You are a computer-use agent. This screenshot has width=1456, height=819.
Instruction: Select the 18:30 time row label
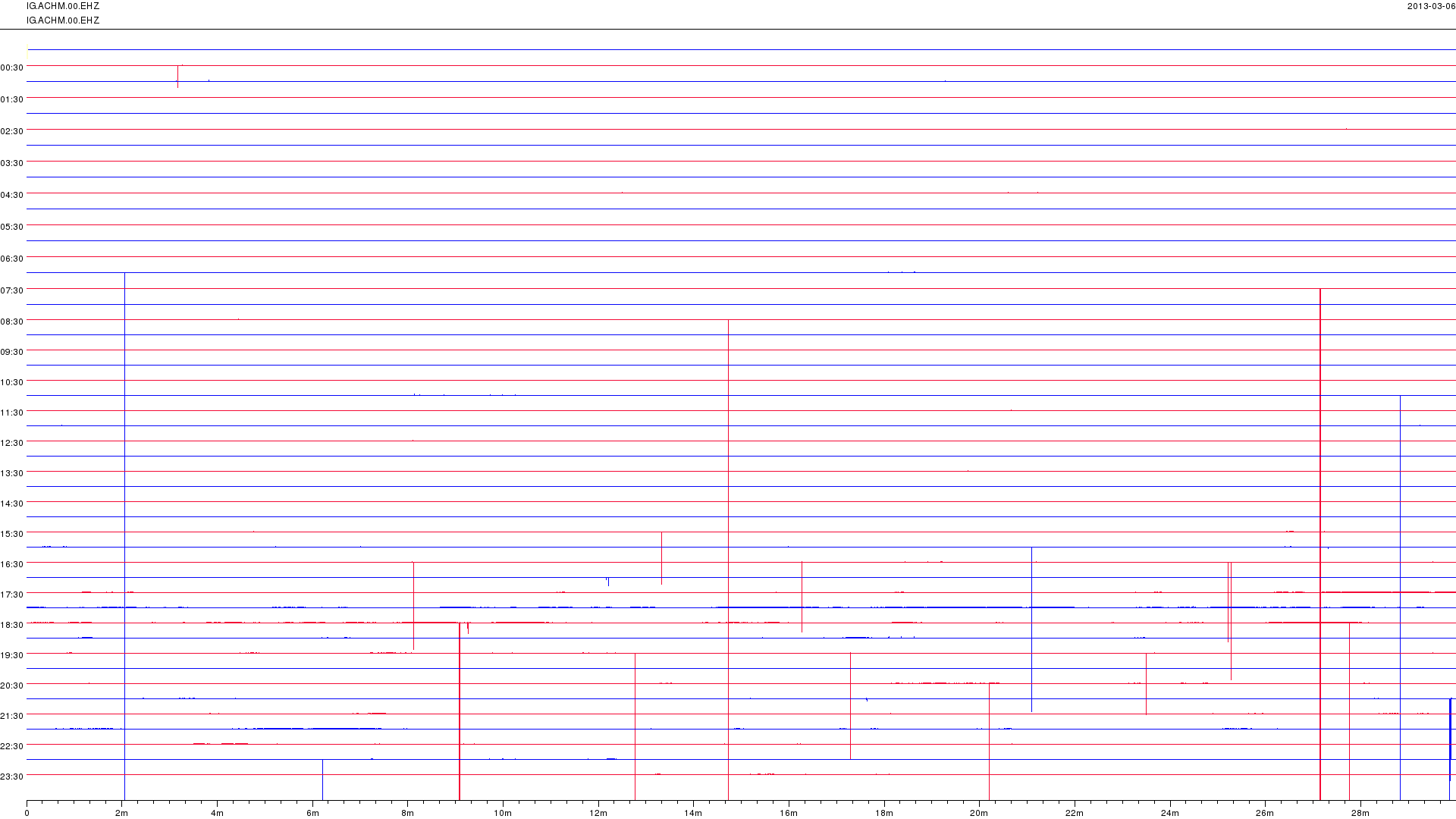(x=12, y=625)
